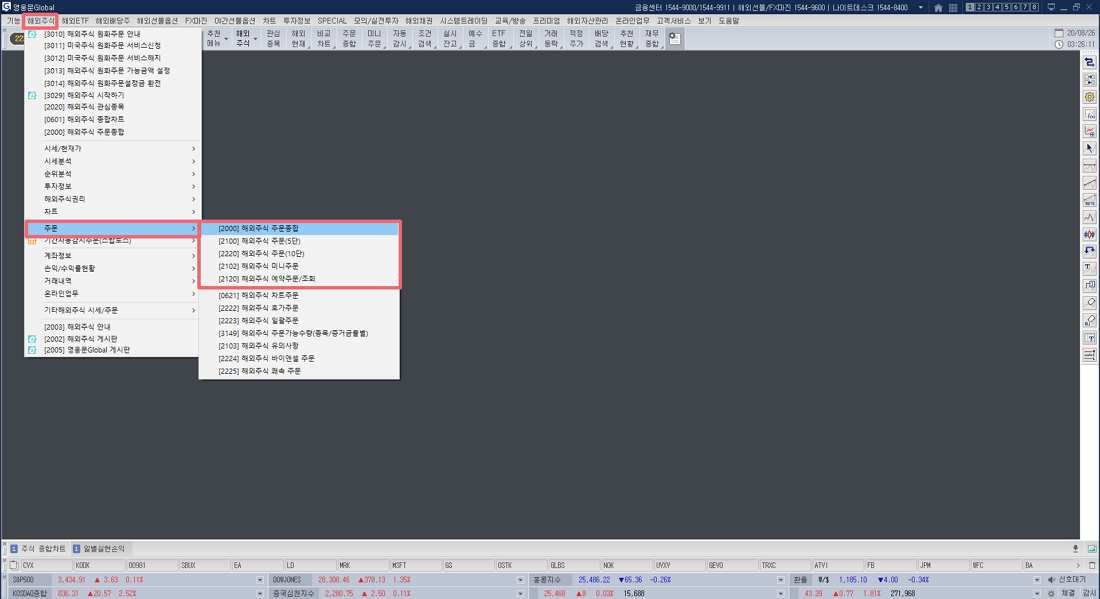
Task: Expand the 시세/현재가 submenu
Action: tap(112, 149)
